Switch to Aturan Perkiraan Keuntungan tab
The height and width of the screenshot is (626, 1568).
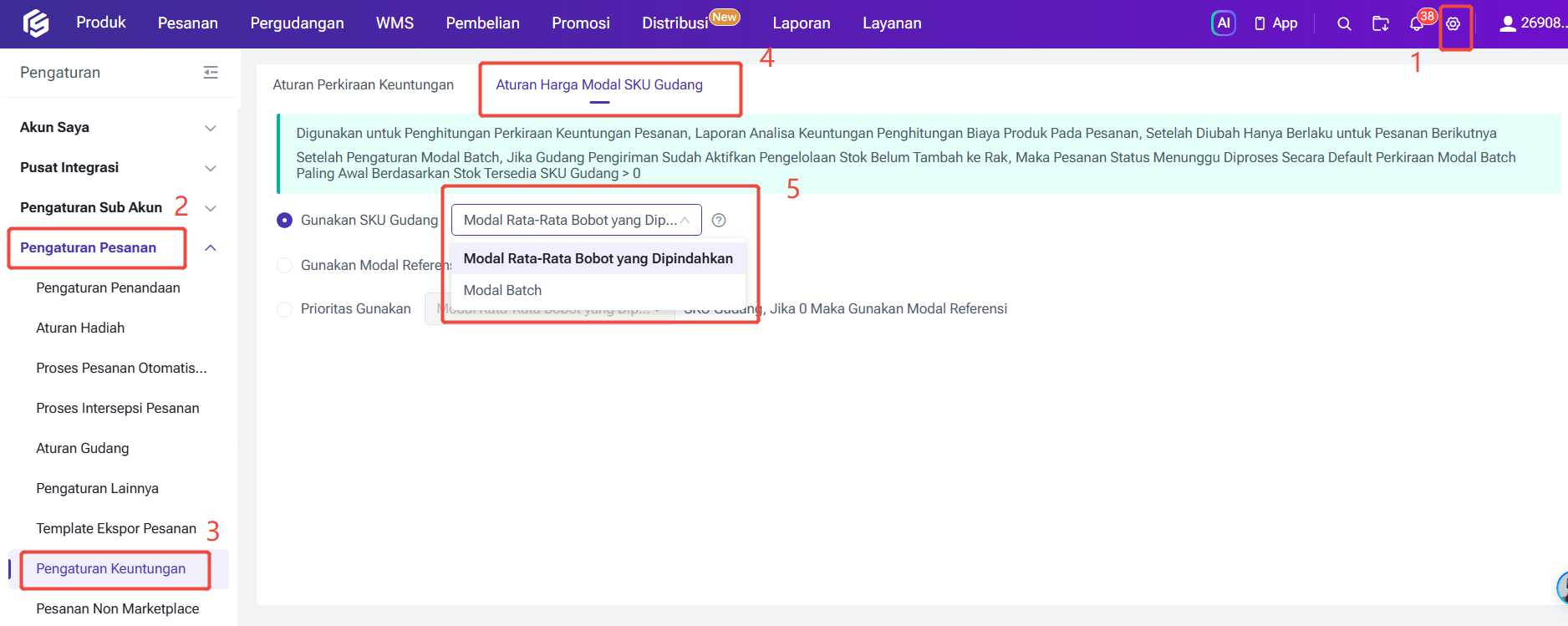pyautogui.click(x=363, y=84)
